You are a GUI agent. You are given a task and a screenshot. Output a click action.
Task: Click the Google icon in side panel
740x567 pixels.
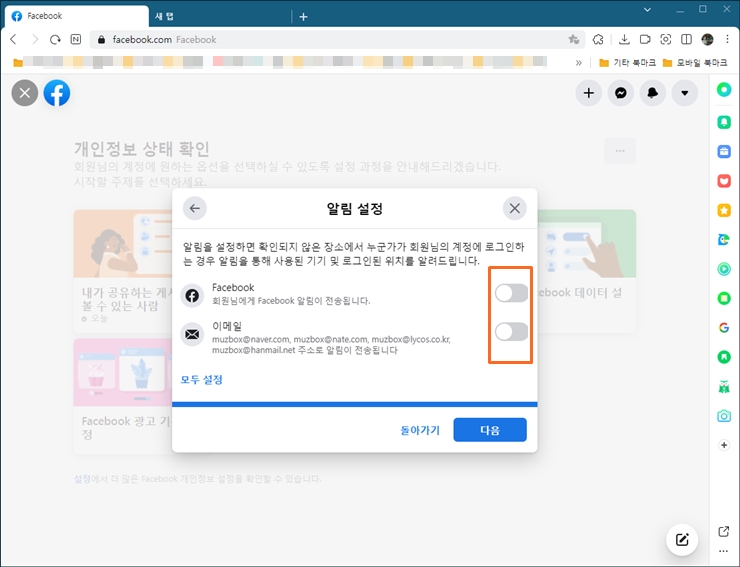[x=724, y=328]
